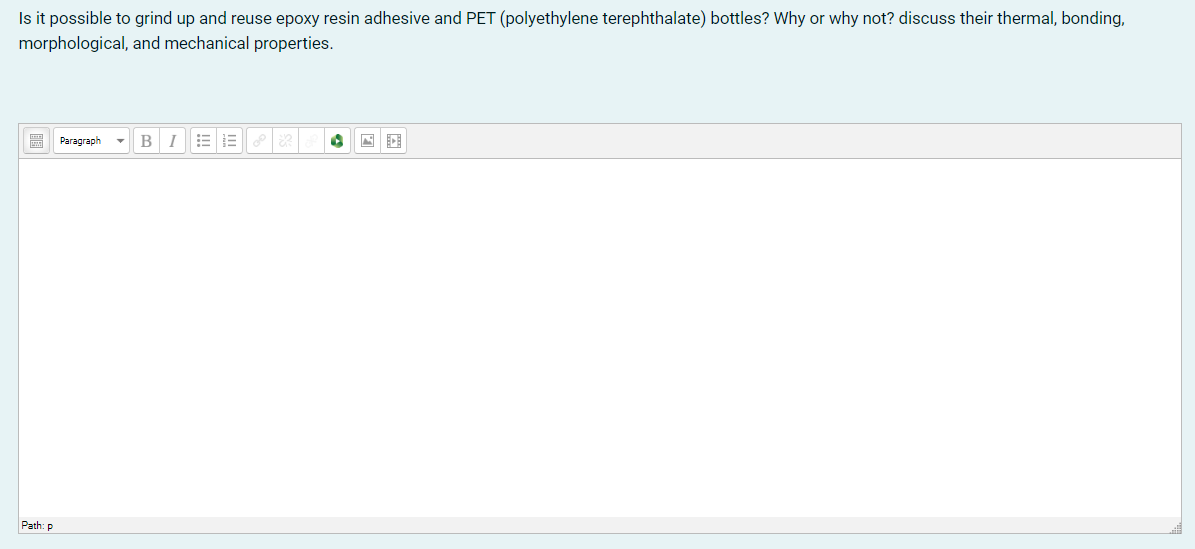
Task: Open the insert image tool
Action: [x=367, y=141]
